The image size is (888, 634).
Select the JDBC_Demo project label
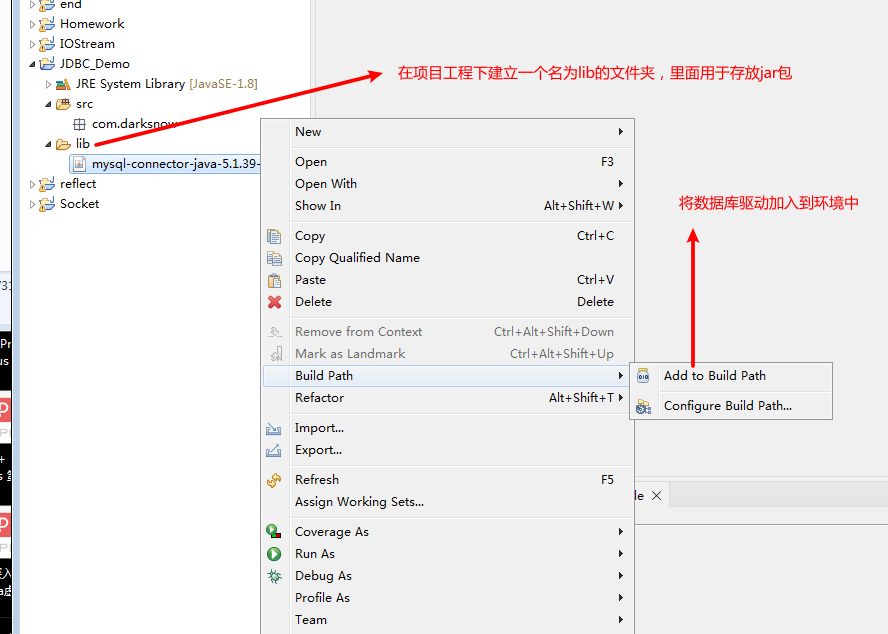95,64
